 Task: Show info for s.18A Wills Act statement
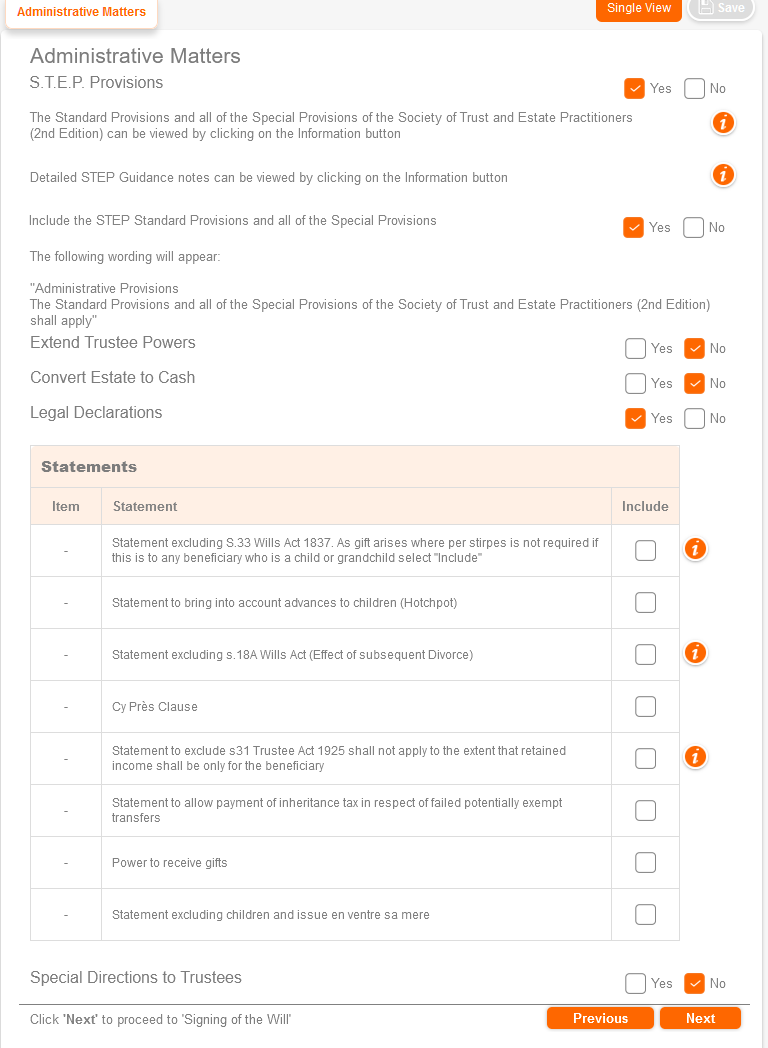pyautogui.click(x=695, y=653)
